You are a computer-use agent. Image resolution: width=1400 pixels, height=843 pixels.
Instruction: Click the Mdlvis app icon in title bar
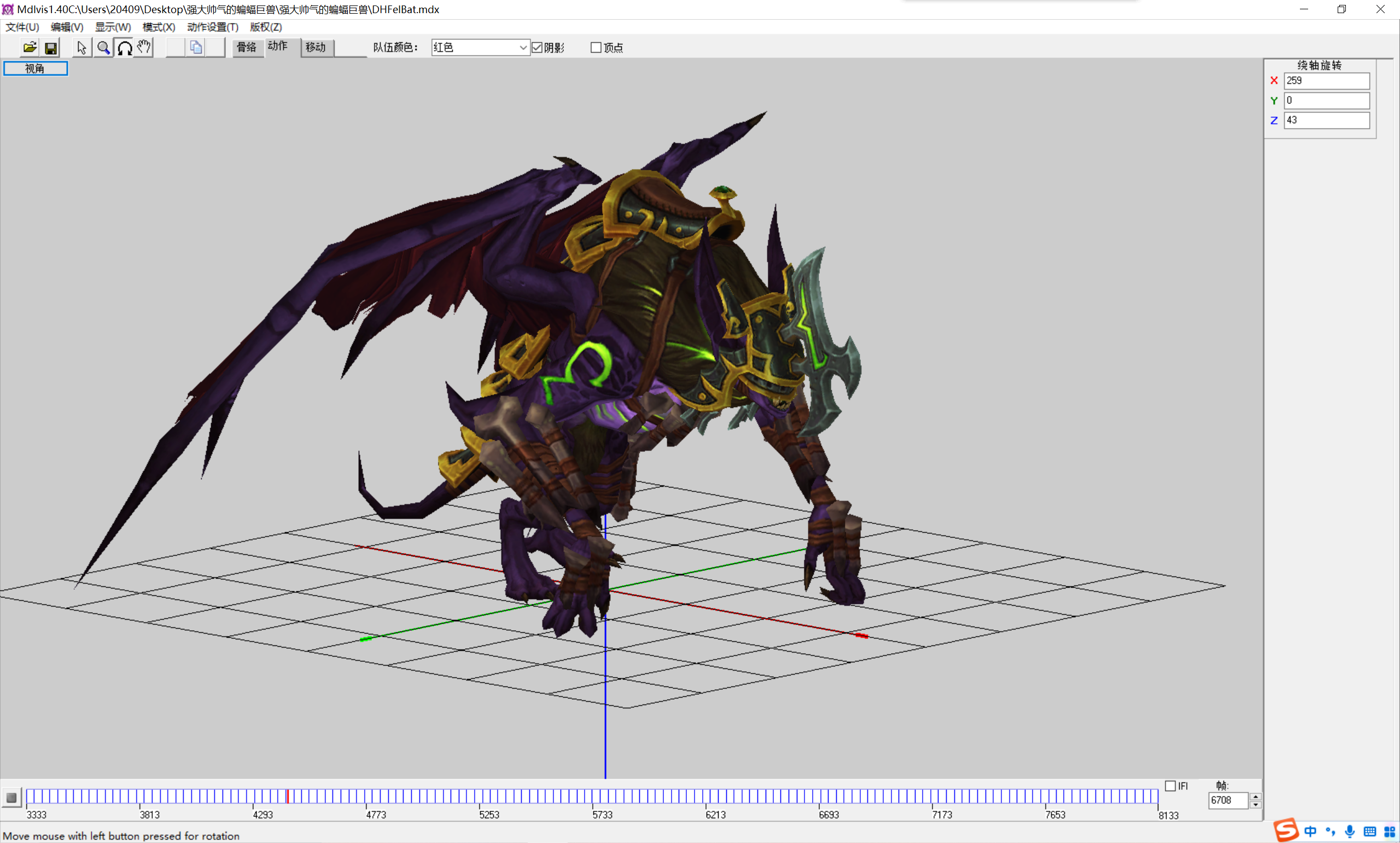8,9
